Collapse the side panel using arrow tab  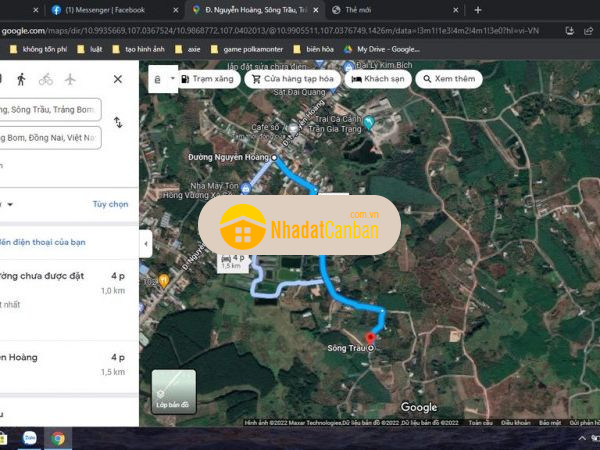[146, 243]
